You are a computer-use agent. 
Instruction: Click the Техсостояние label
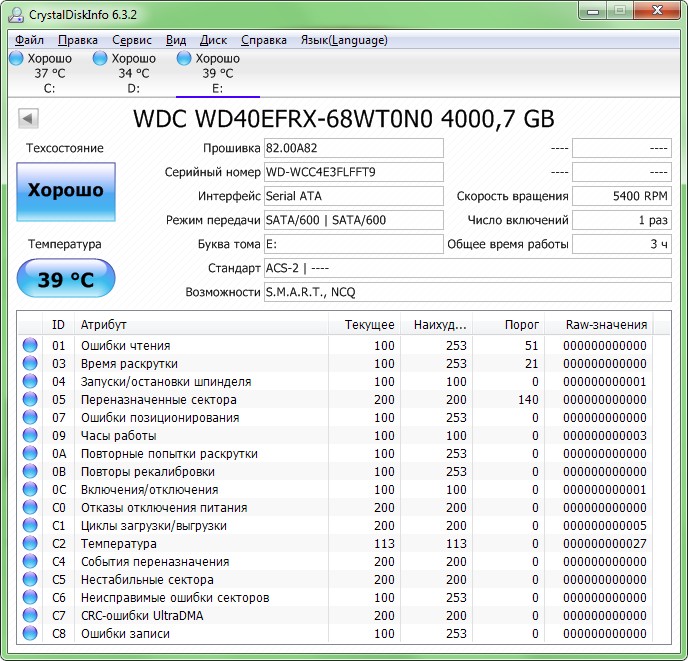click(65, 148)
